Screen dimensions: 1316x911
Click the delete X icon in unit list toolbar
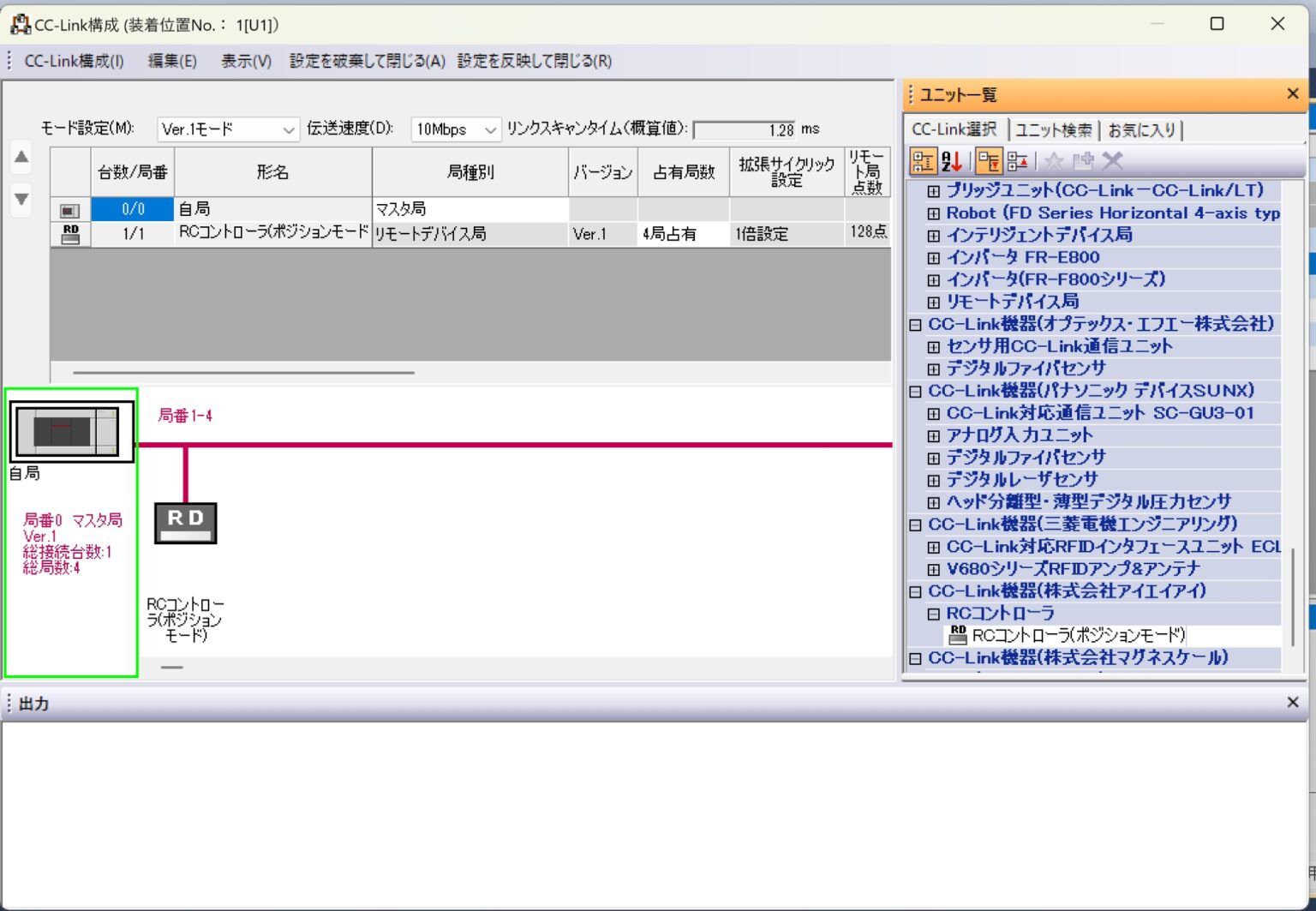tap(1111, 161)
